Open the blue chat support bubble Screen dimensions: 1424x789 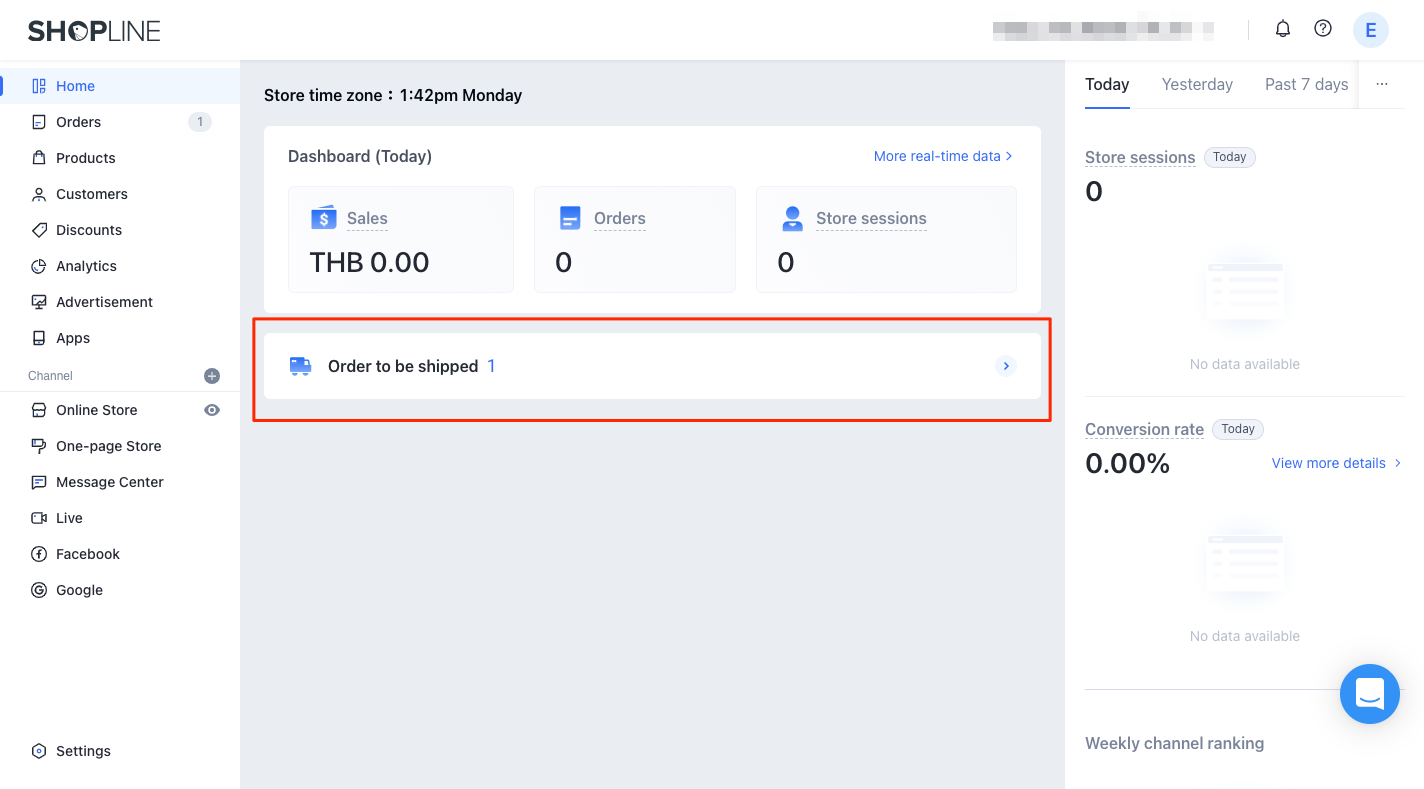(1369, 693)
